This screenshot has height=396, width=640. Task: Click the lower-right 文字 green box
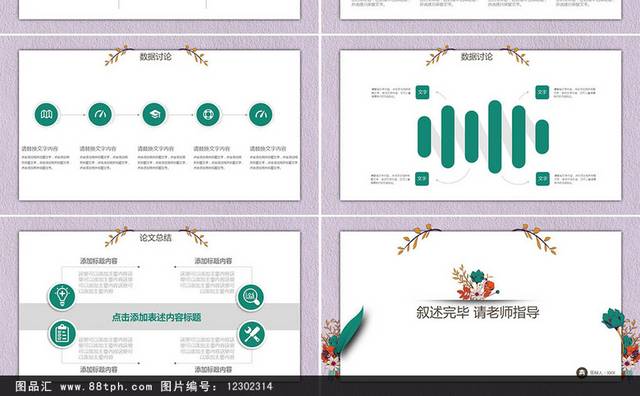click(542, 179)
